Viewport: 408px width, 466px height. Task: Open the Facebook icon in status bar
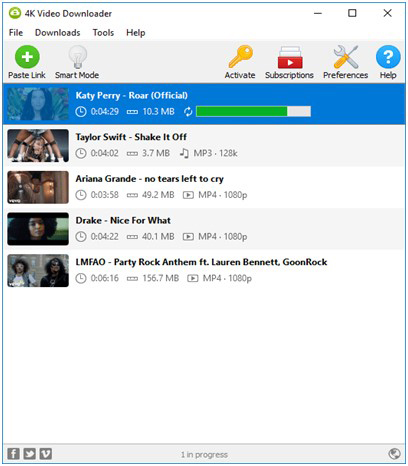pos(13,454)
